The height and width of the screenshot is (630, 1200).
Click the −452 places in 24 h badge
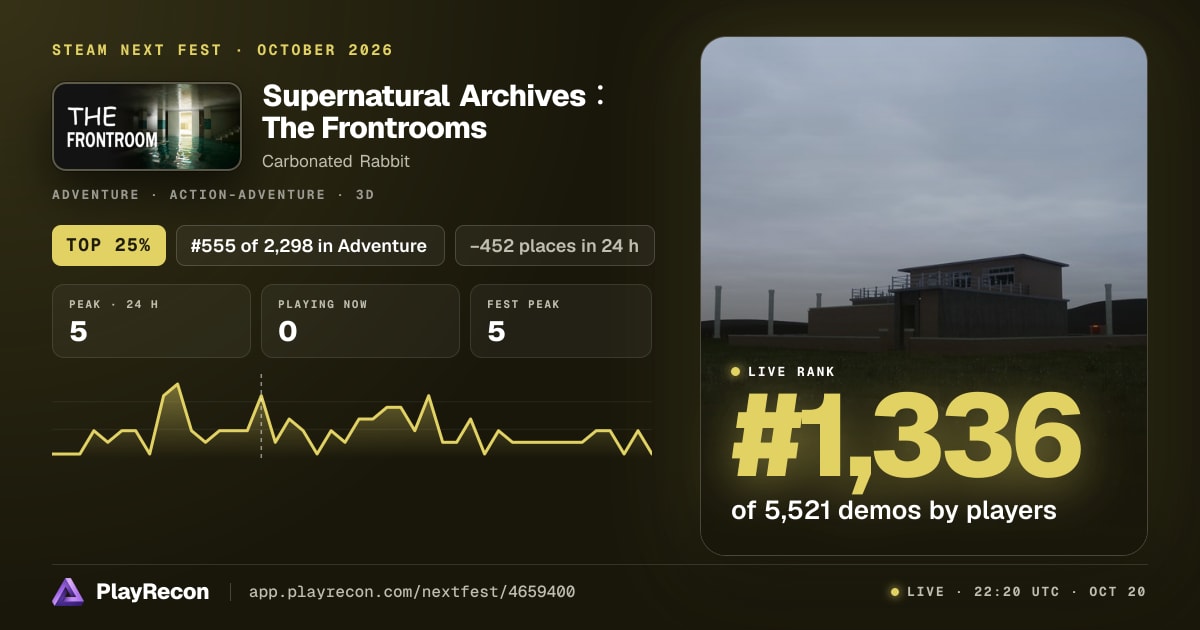click(x=555, y=245)
